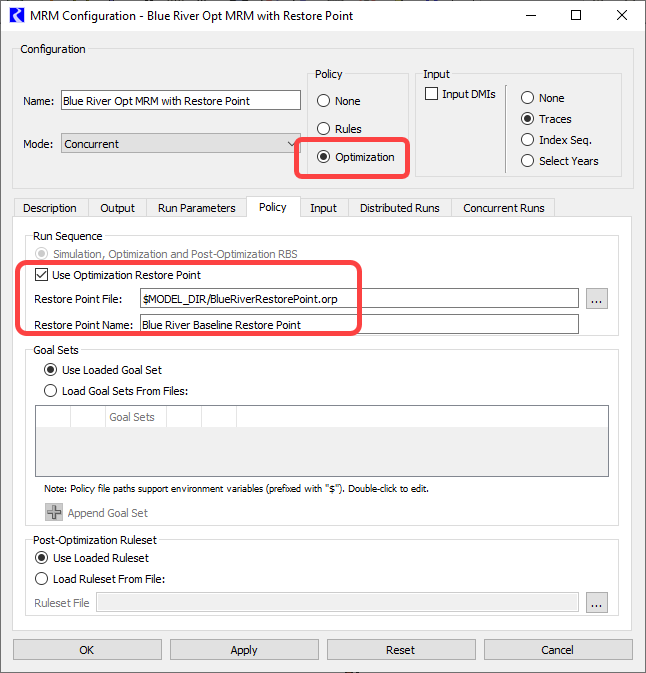Screen dimensions: 646x673
Task: Switch to the Run Parameters tab
Action: tap(196, 208)
